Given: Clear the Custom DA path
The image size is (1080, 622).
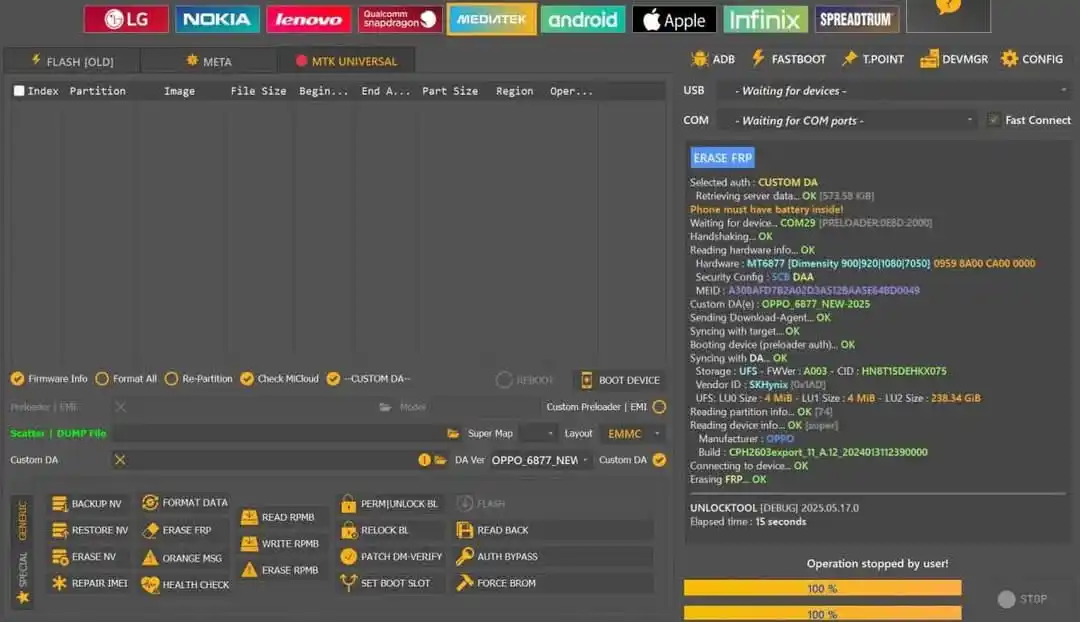Looking at the screenshot, I should point(120,459).
